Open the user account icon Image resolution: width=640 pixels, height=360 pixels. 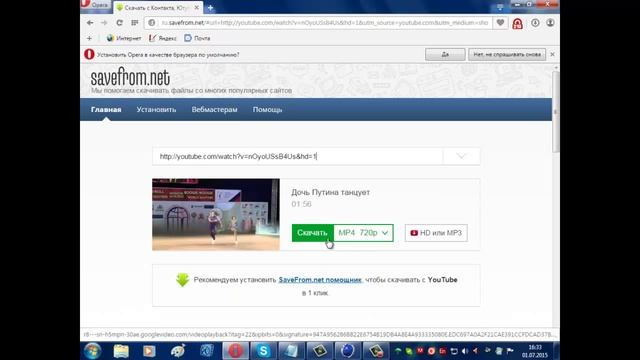[550, 23]
